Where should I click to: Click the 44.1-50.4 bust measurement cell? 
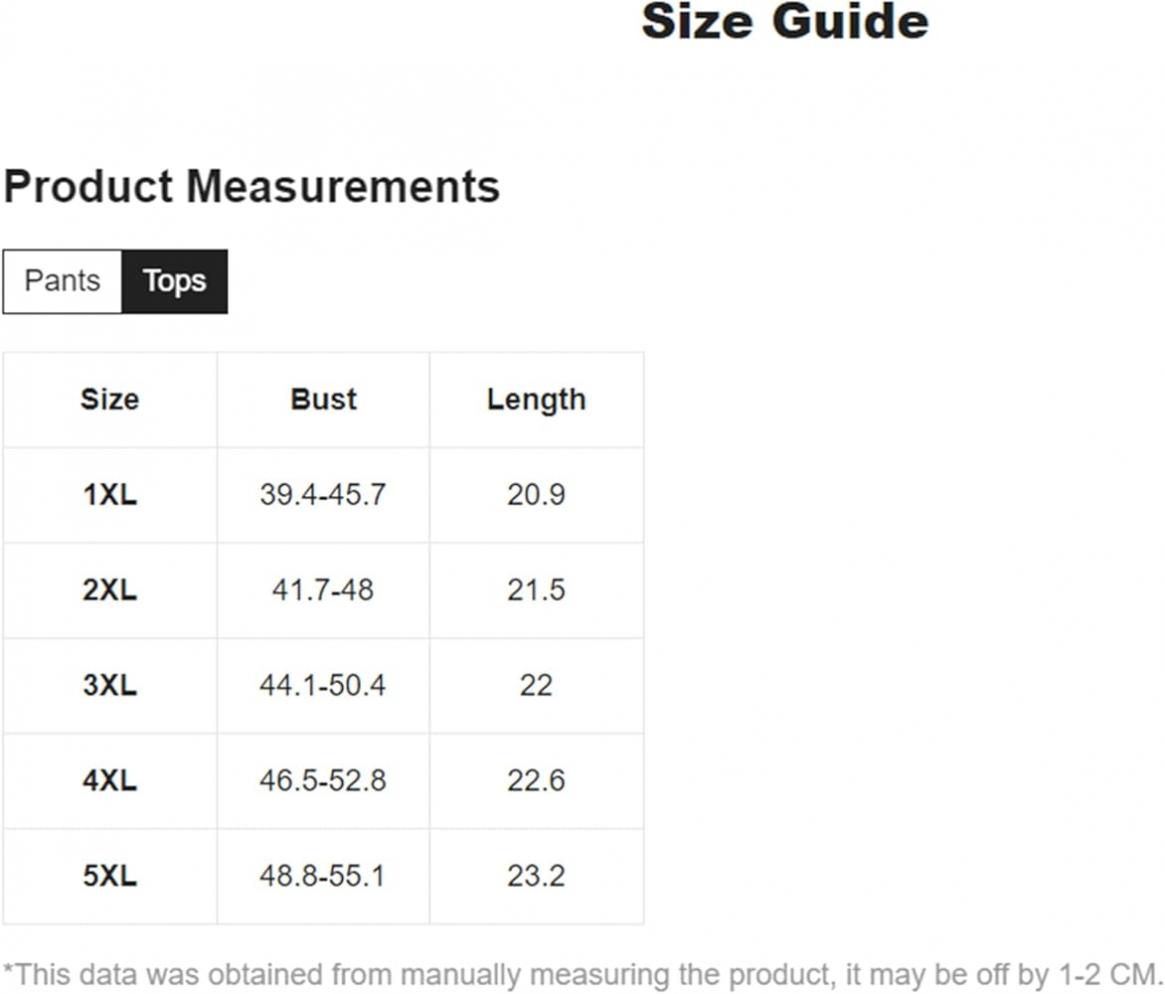pos(323,685)
